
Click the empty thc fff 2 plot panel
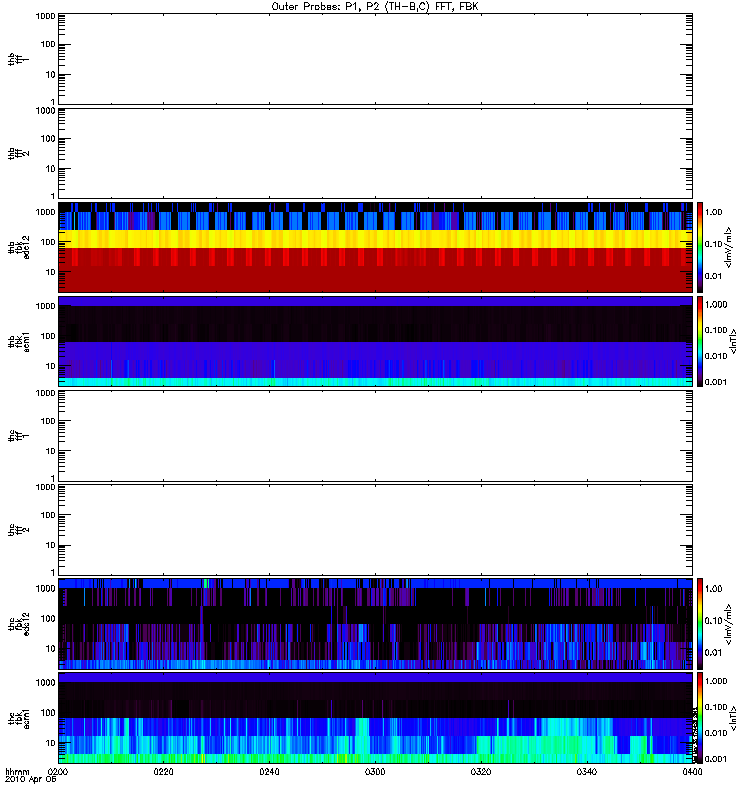click(376, 530)
